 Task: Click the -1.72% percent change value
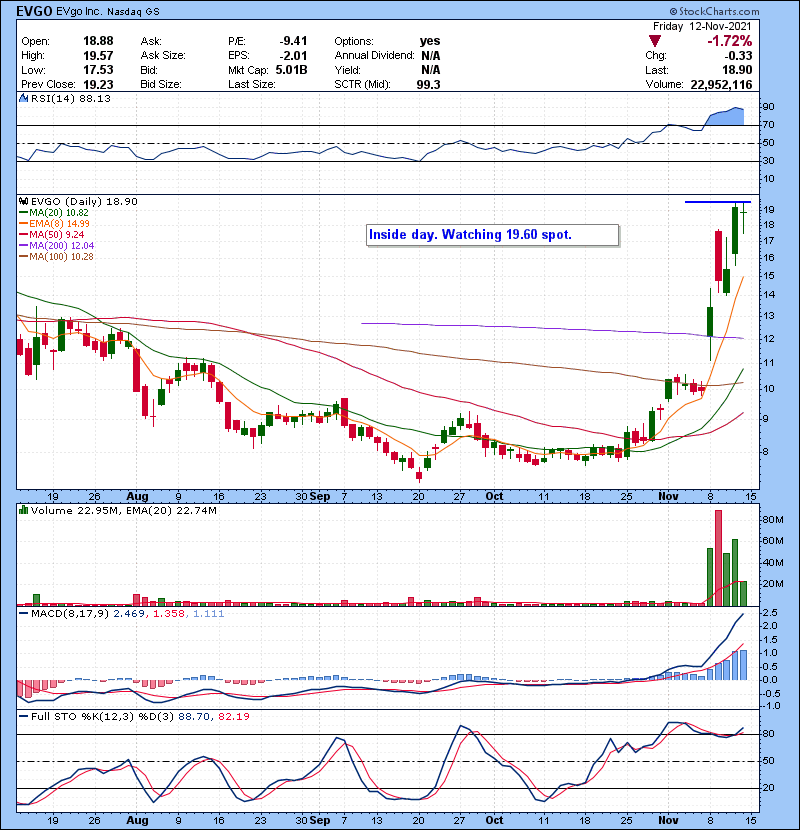(x=730, y=41)
